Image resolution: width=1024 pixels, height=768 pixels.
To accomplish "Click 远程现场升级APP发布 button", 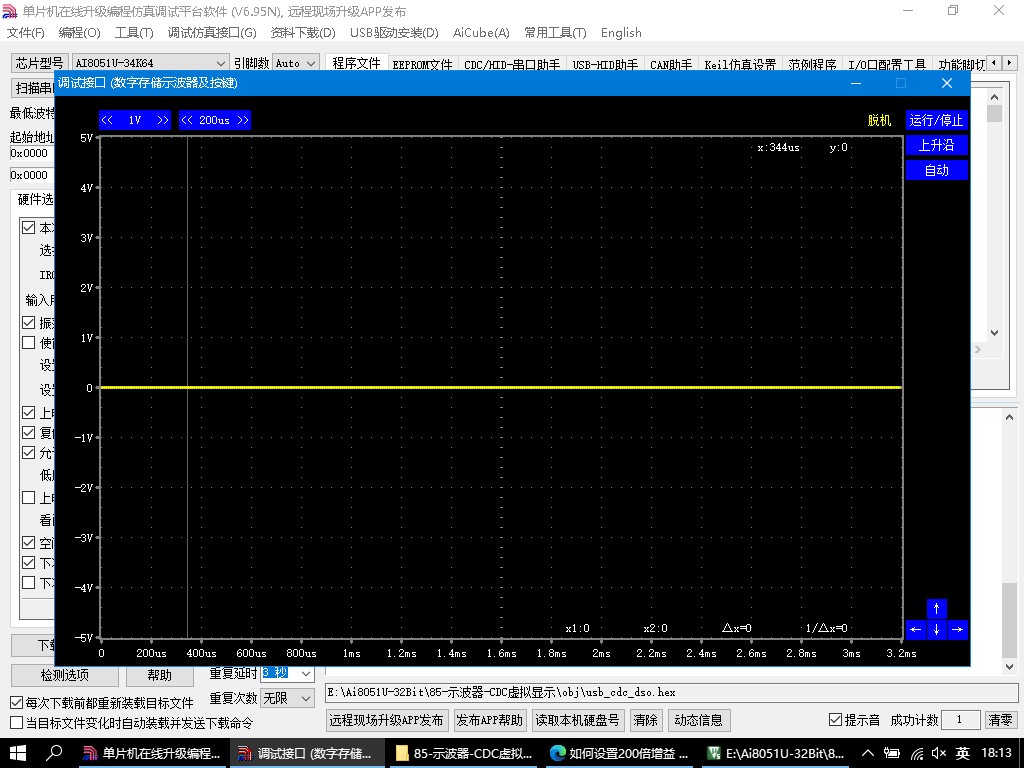I will pyautogui.click(x=386, y=720).
